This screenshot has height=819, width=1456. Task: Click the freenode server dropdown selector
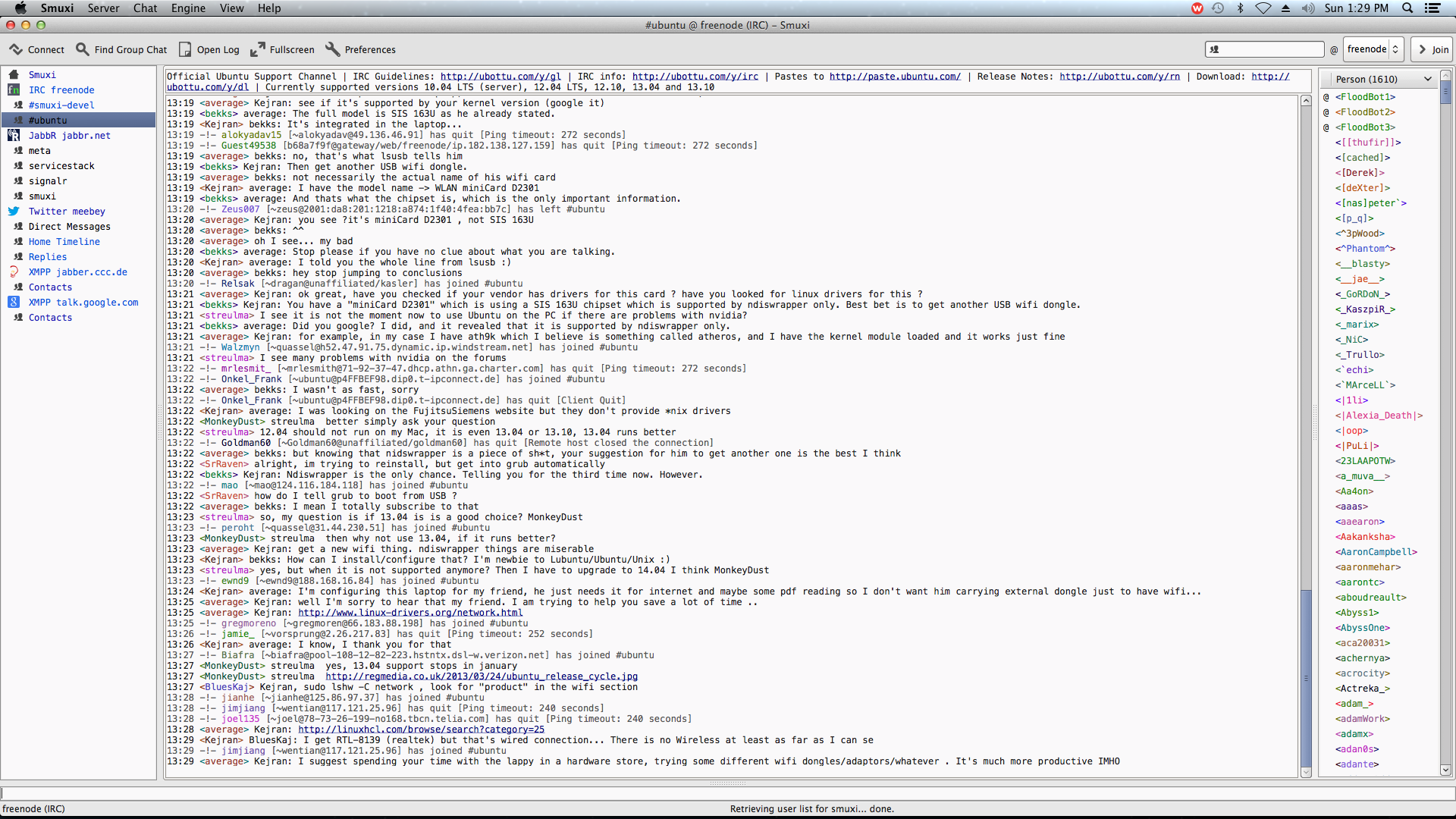pos(1375,50)
